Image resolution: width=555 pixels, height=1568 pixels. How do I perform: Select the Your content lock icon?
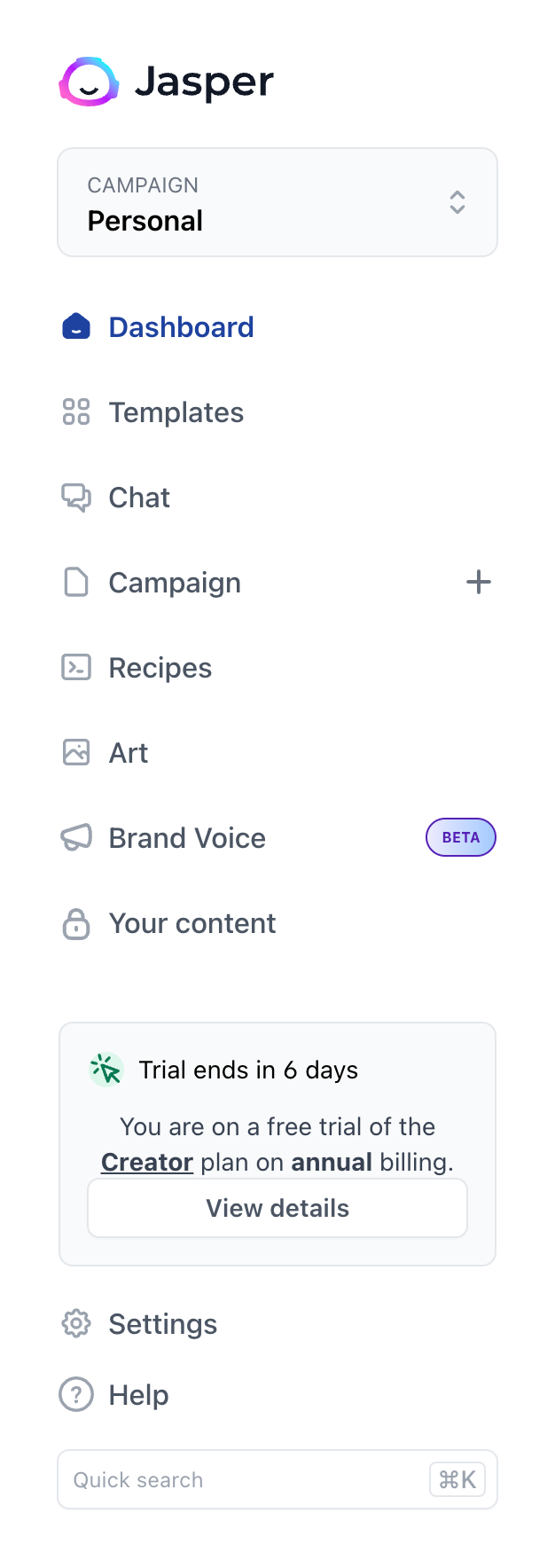76,923
